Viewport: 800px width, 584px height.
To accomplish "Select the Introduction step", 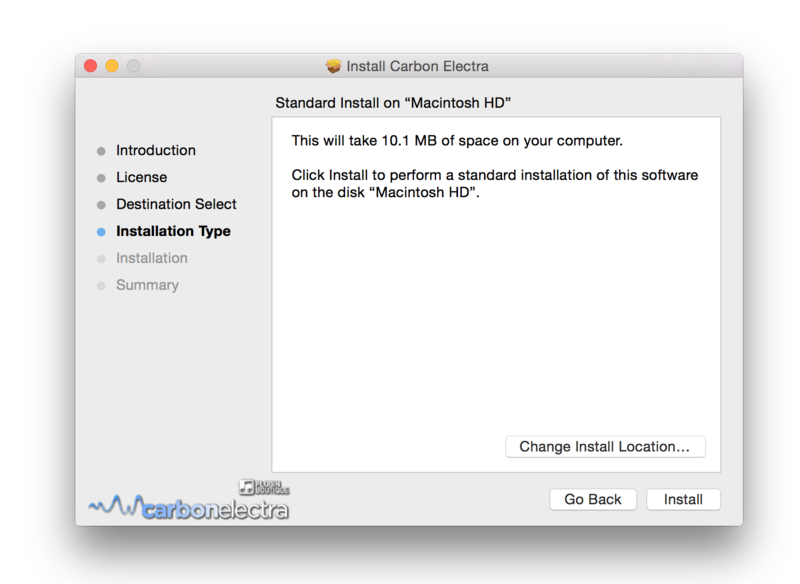I will click(156, 150).
